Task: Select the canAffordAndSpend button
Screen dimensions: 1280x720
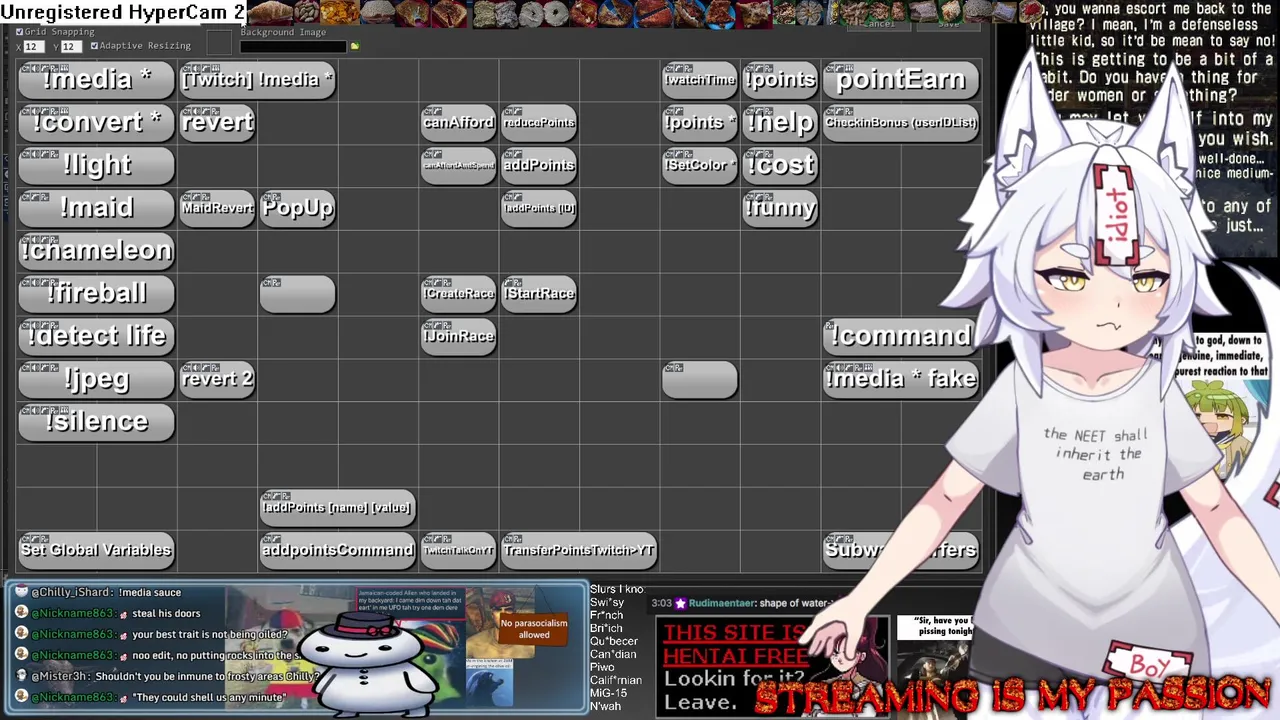Action: (458, 165)
